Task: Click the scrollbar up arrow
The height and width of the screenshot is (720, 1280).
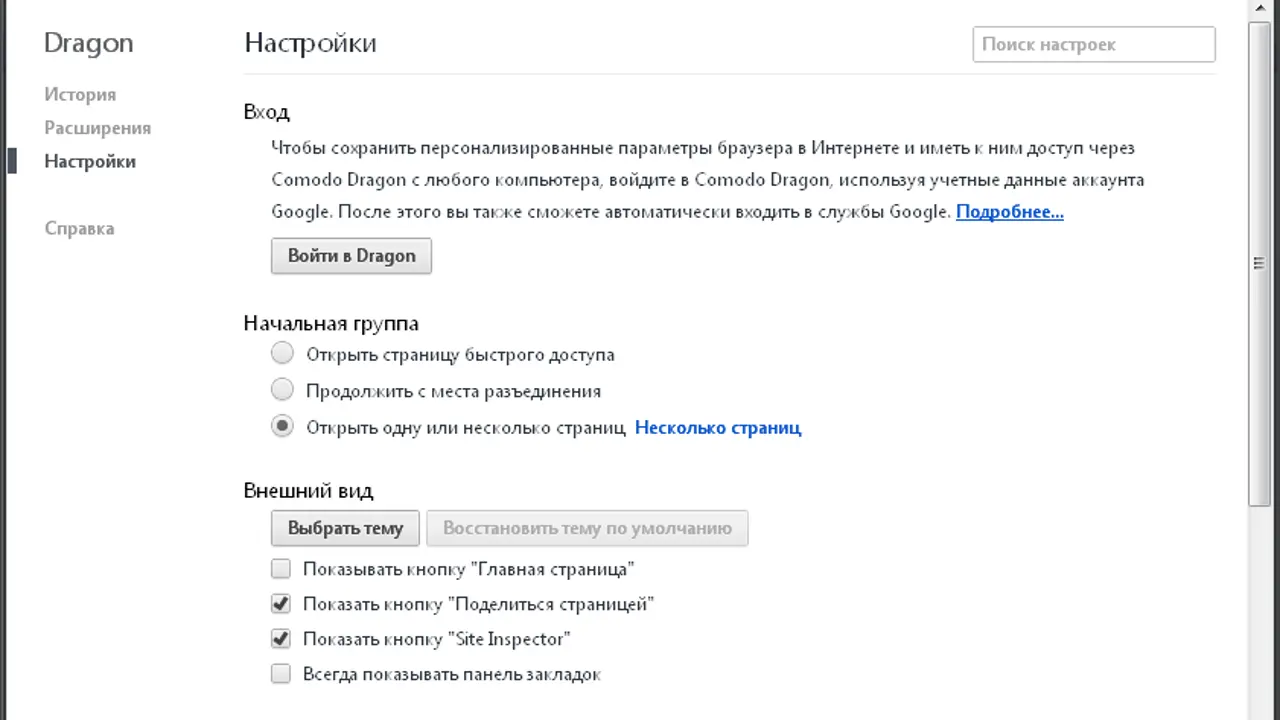Action: (x=1259, y=8)
